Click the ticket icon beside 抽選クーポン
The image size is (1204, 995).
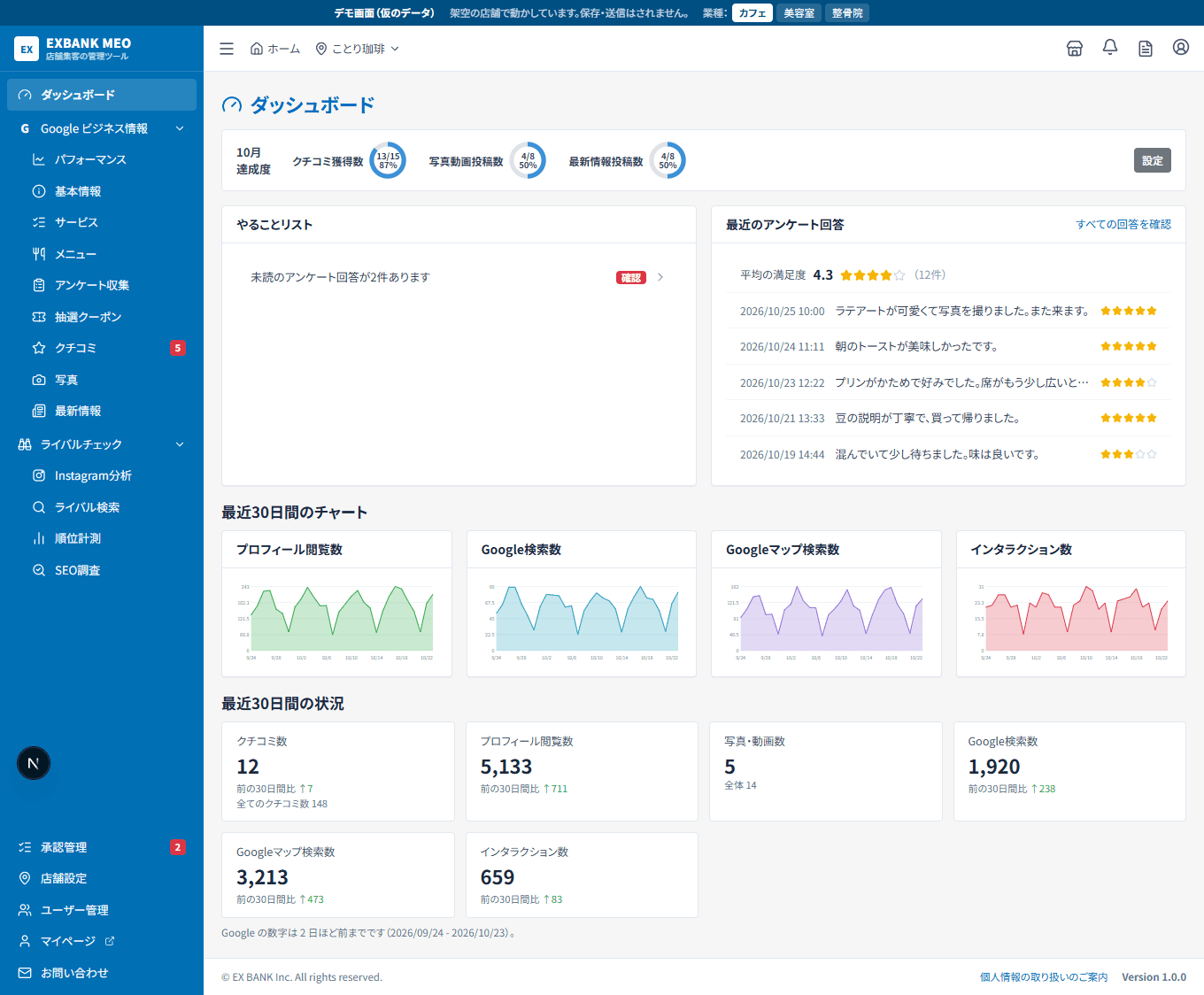(x=39, y=317)
